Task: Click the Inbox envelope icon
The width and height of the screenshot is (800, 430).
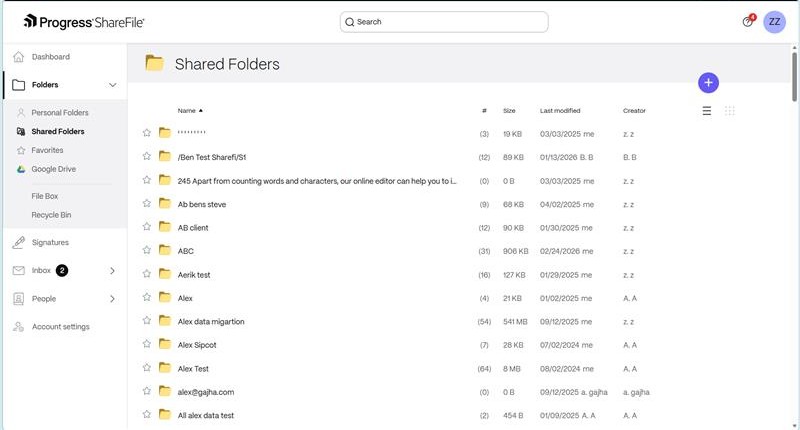Action: pyautogui.click(x=18, y=271)
